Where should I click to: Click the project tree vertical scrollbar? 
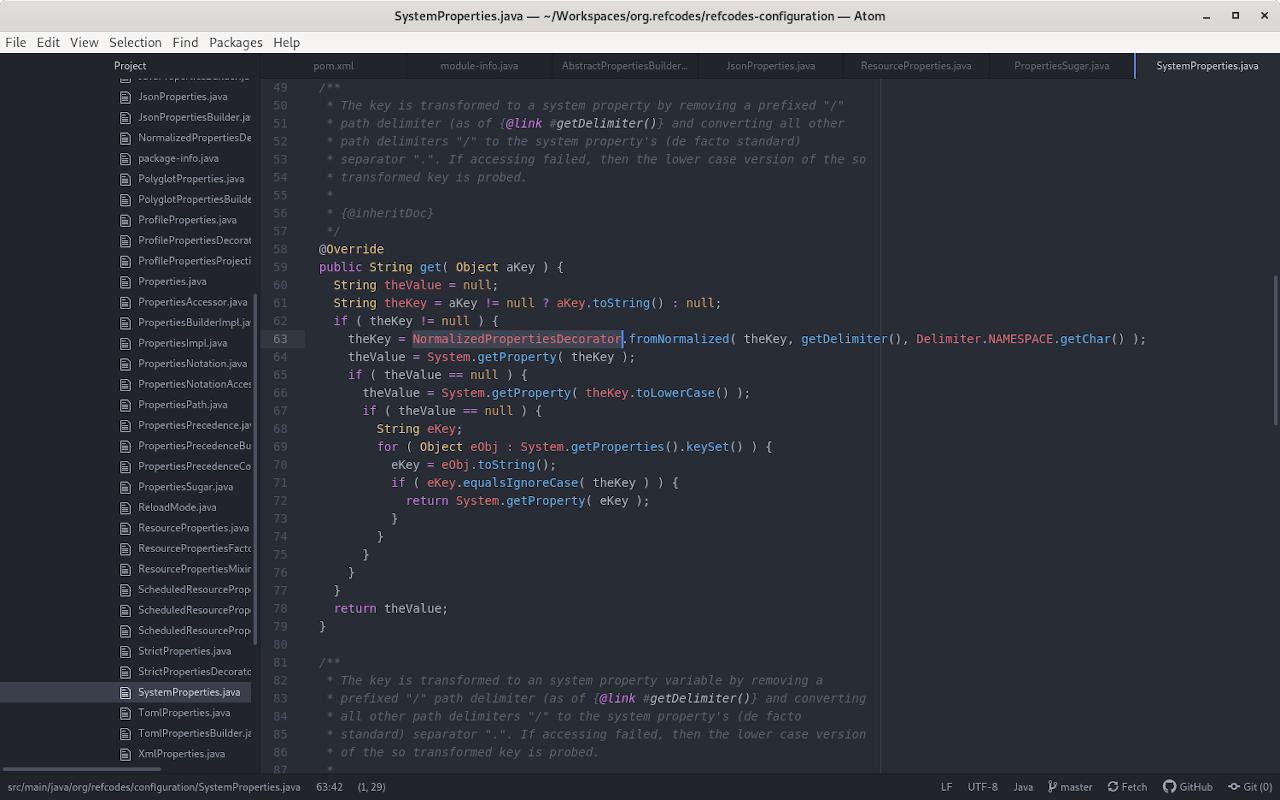(255, 468)
